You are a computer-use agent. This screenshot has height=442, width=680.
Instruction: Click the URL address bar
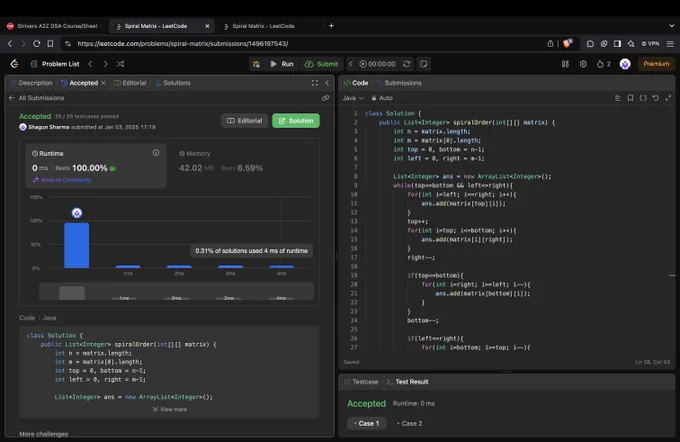click(304, 43)
